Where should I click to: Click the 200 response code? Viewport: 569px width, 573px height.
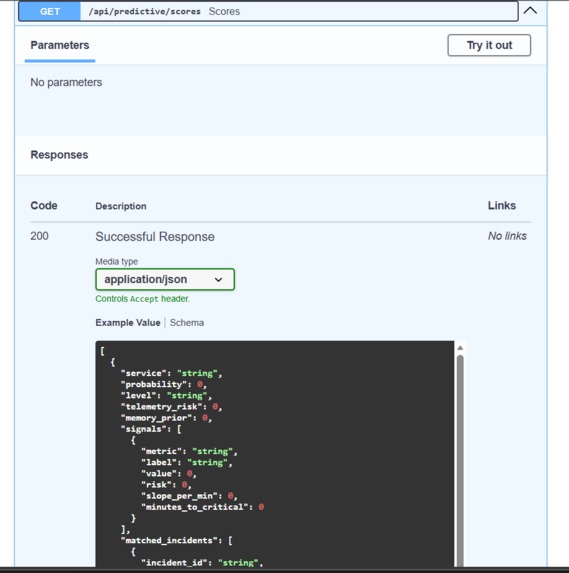tap(39, 236)
